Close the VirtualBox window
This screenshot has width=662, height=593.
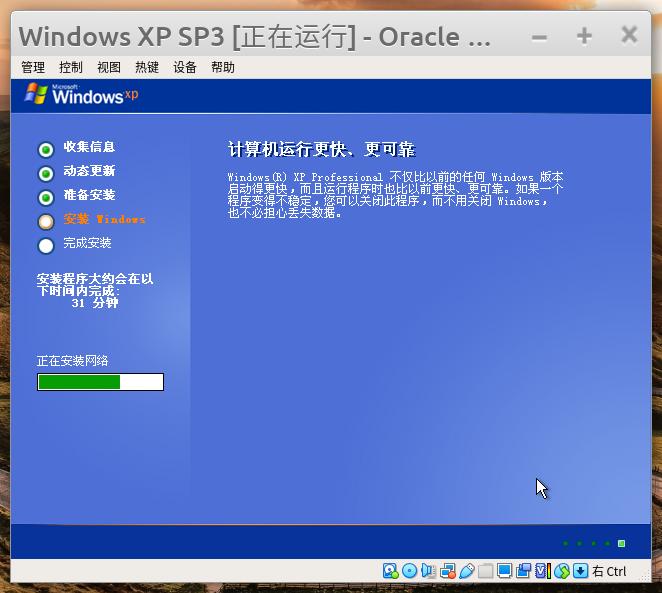tap(629, 35)
